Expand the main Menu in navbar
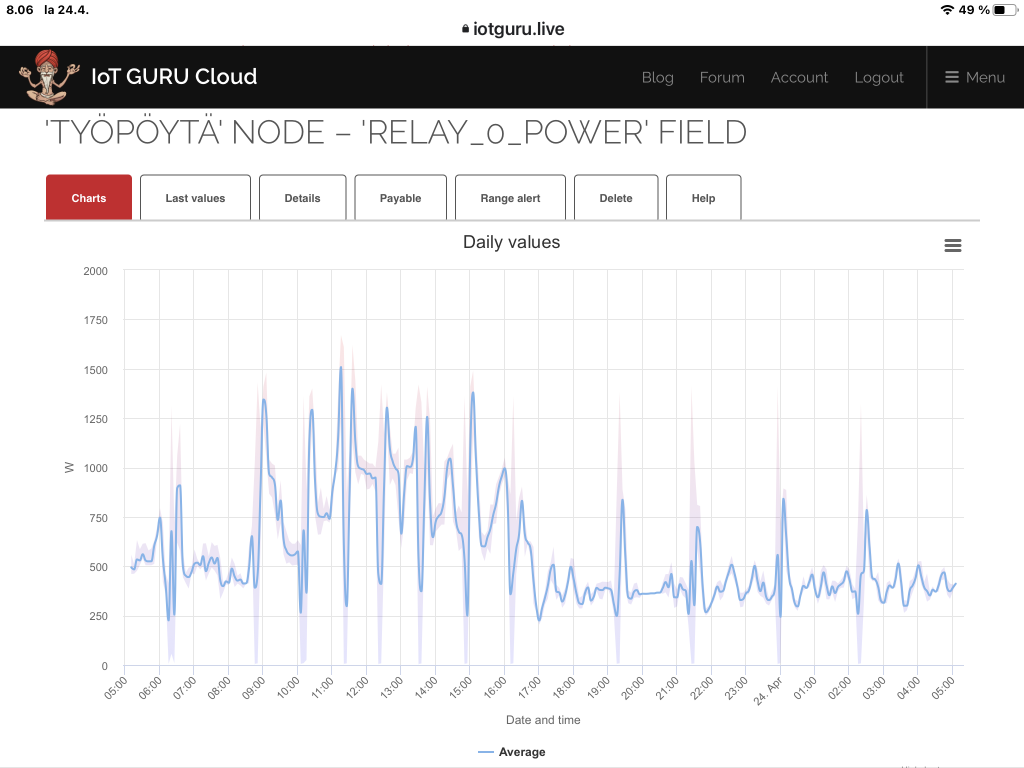Image resolution: width=1024 pixels, height=768 pixels. pyautogui.click(x=975, y=77)
